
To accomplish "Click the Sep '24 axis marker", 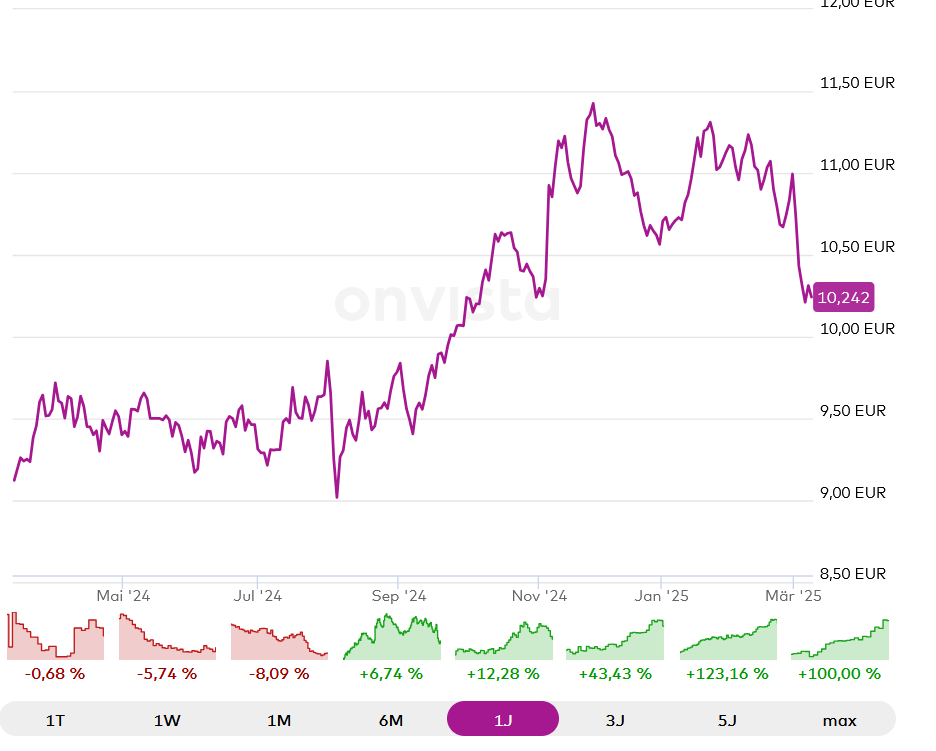I will click(x=399, y=596).
